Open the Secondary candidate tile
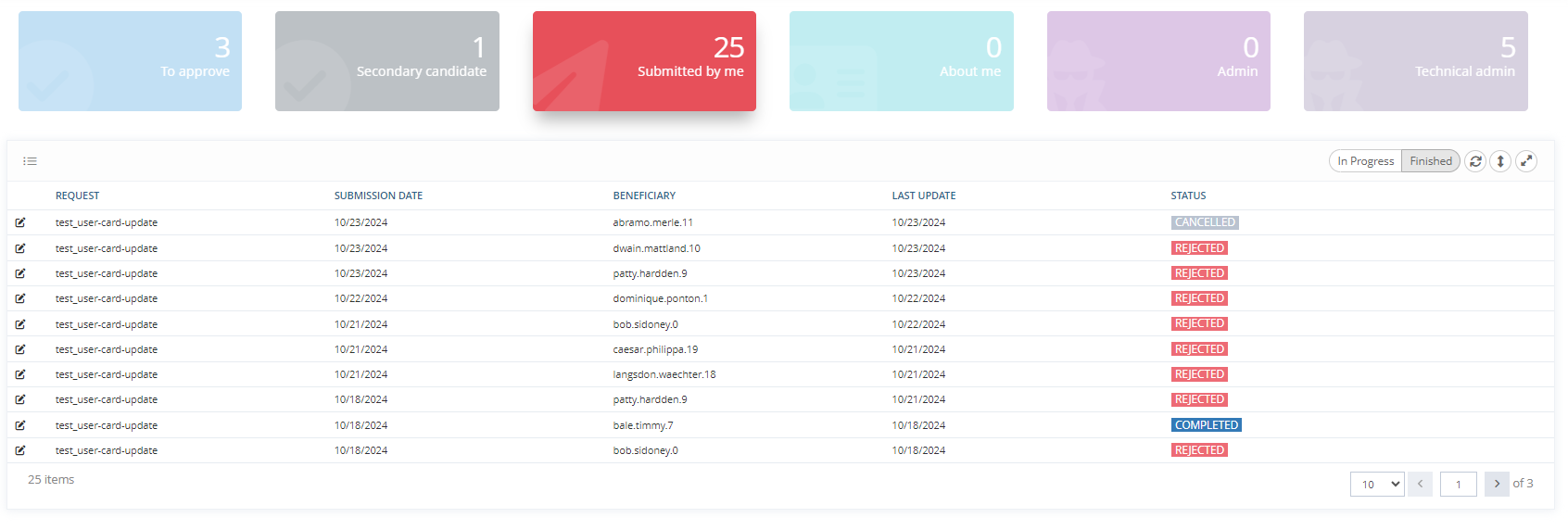Screen dimensions: 1568x530 click(x=387, y=61)
